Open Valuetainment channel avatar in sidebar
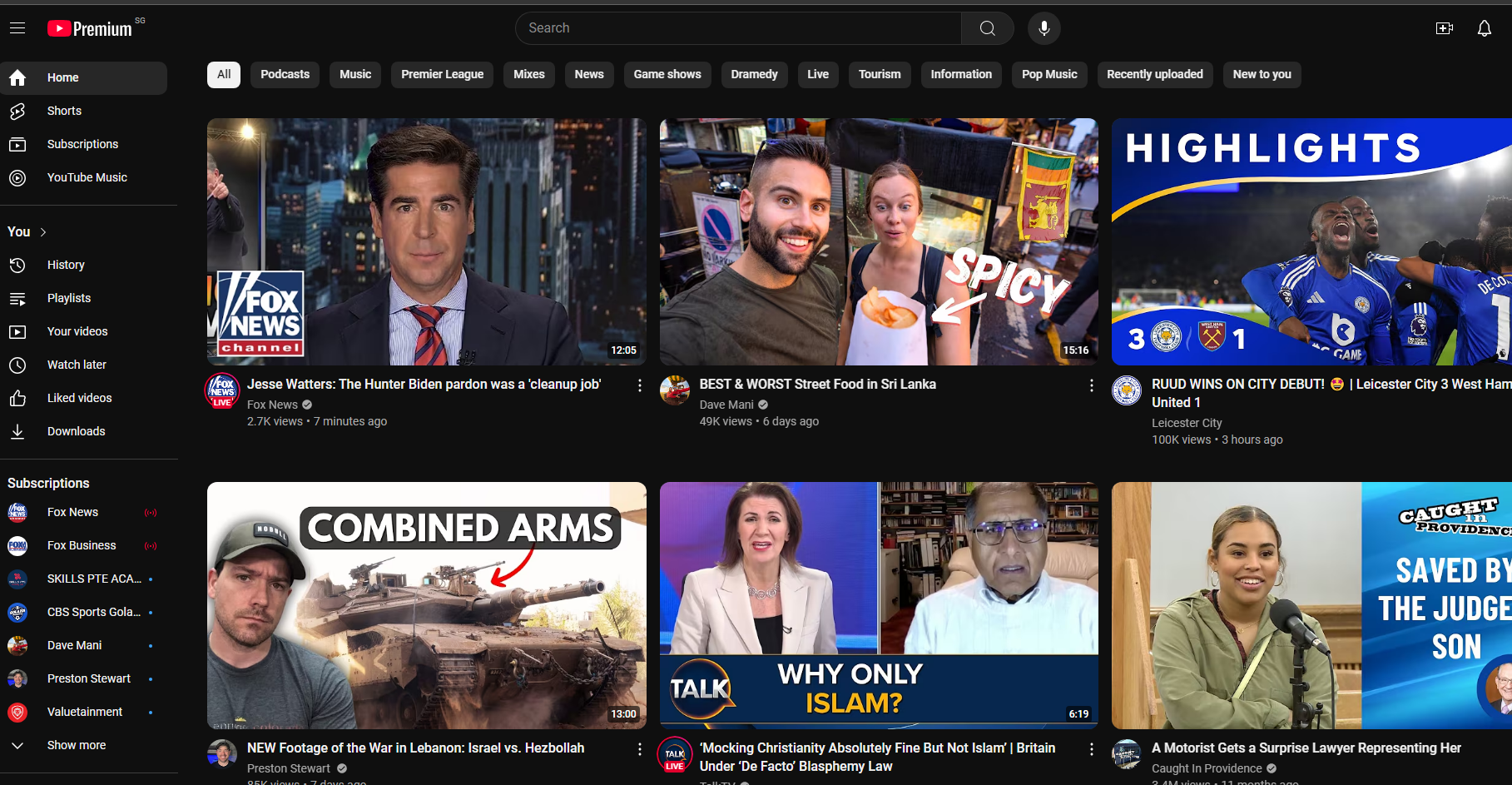 17,712
